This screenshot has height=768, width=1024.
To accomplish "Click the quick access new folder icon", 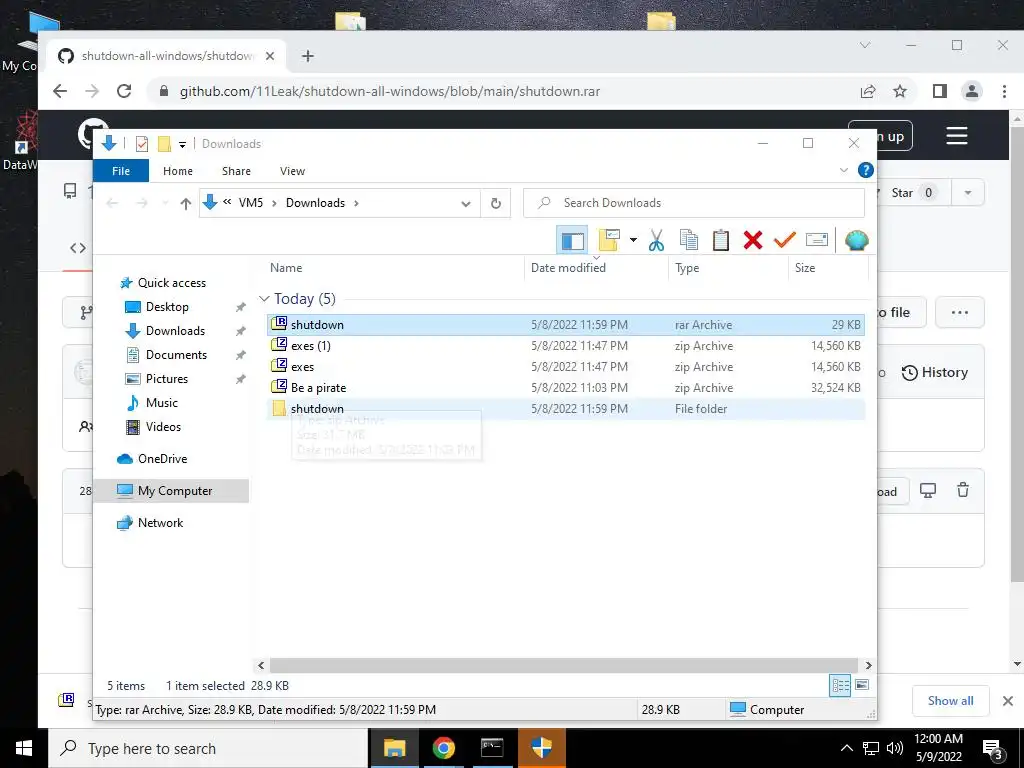I will 165,144.
